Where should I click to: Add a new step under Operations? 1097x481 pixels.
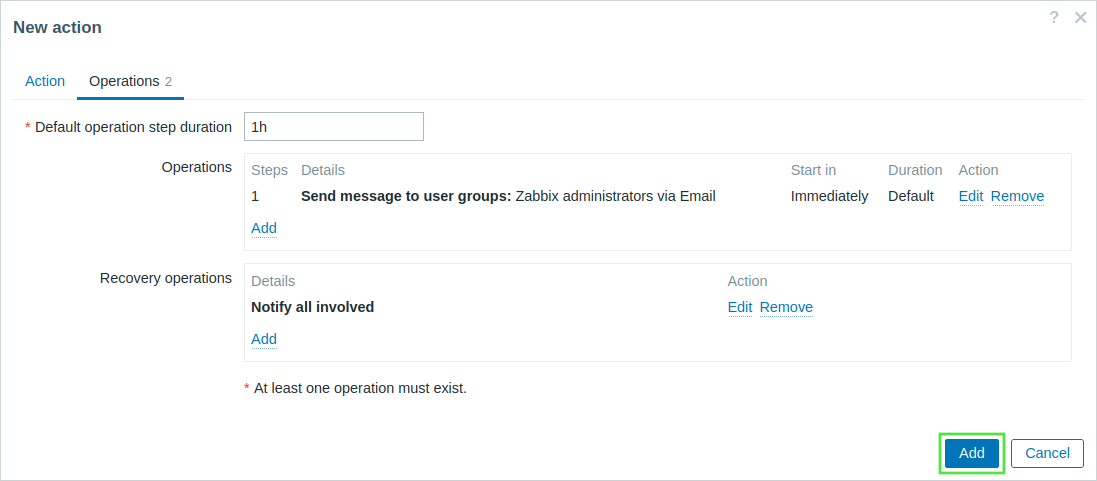tap(264, 228)
